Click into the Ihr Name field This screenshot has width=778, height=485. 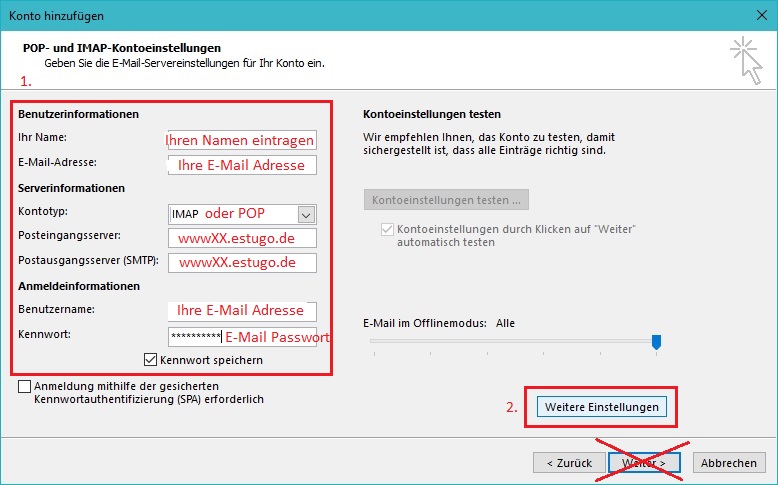click(x=241, y=140)
